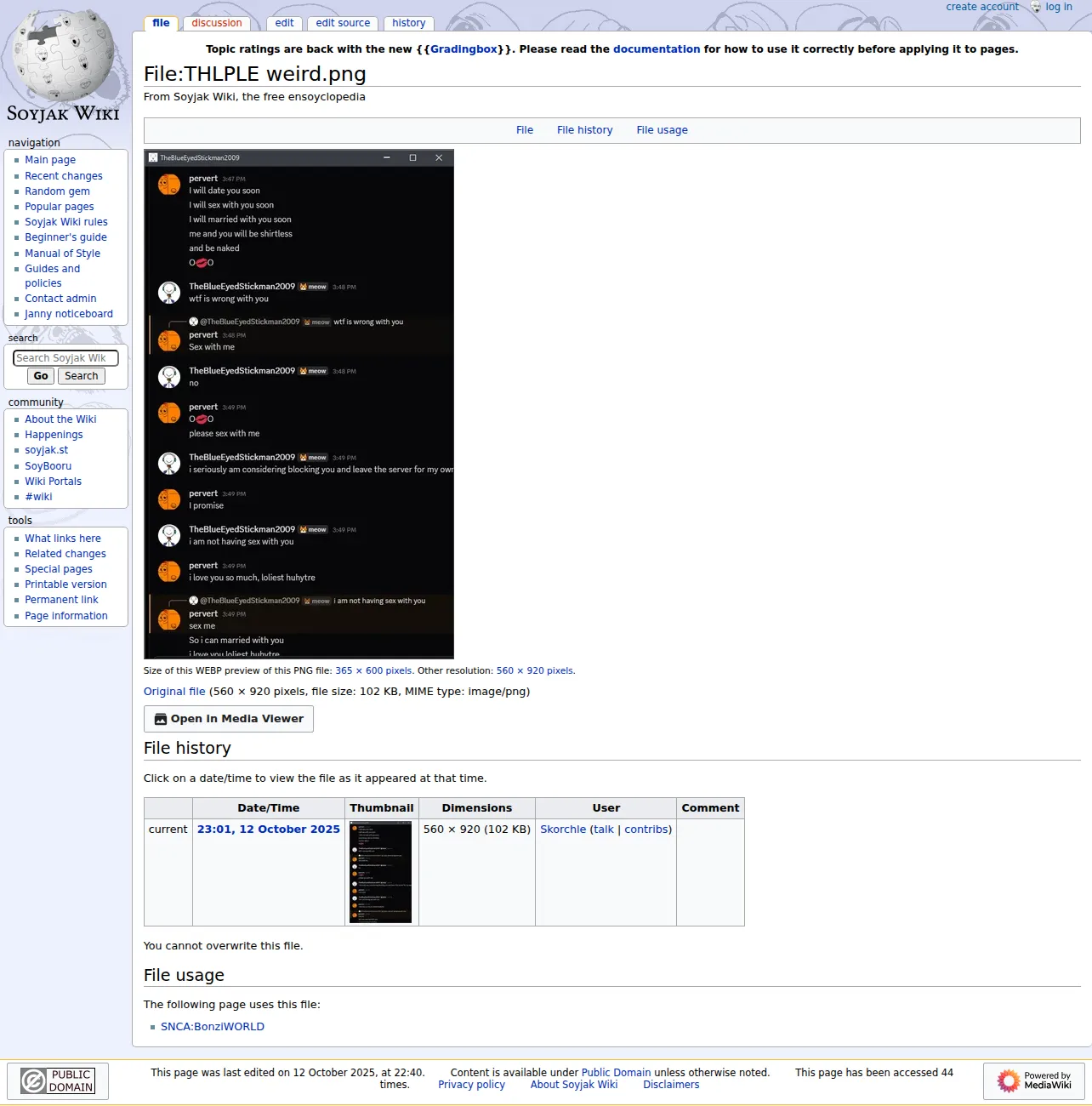Image resolution: width=1092 pixels, height=1106 pixels.
Task: Open 'Contact admin'
Action: point(60,299)
